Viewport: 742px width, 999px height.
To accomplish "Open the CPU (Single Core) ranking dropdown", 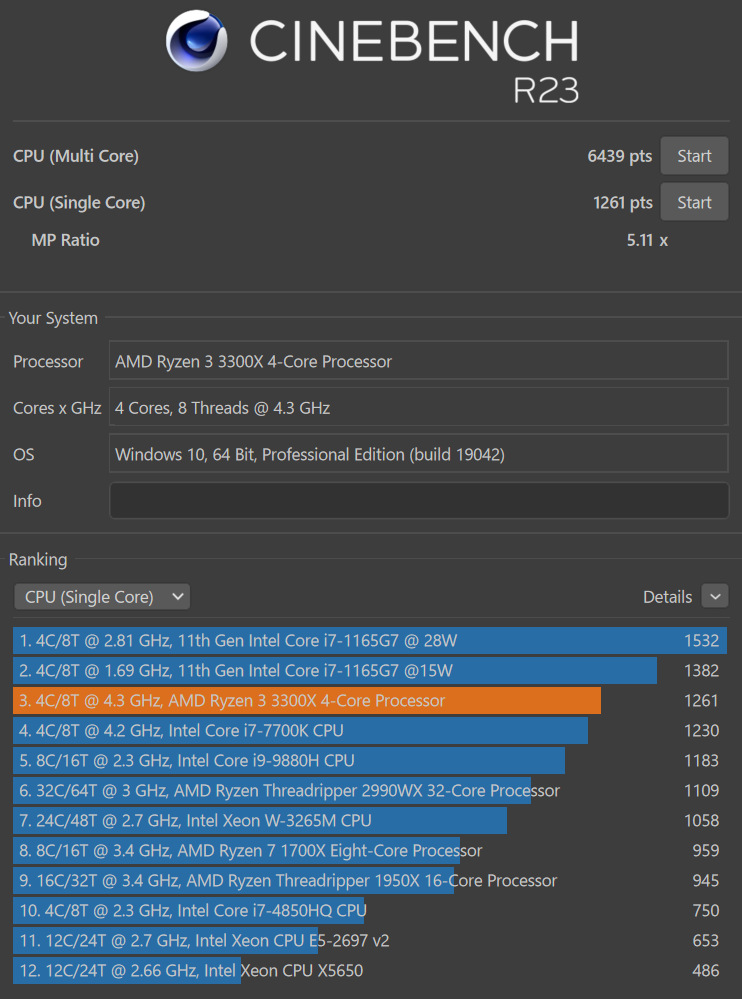I will 102,597.
